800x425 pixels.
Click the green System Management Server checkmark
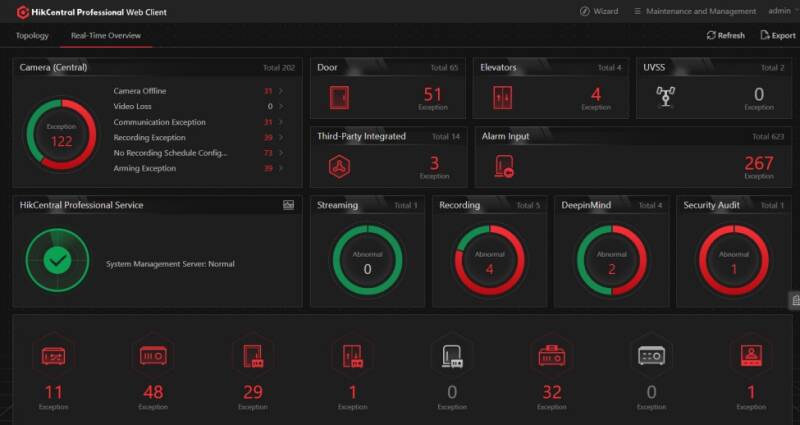click(x=57, y=261)
